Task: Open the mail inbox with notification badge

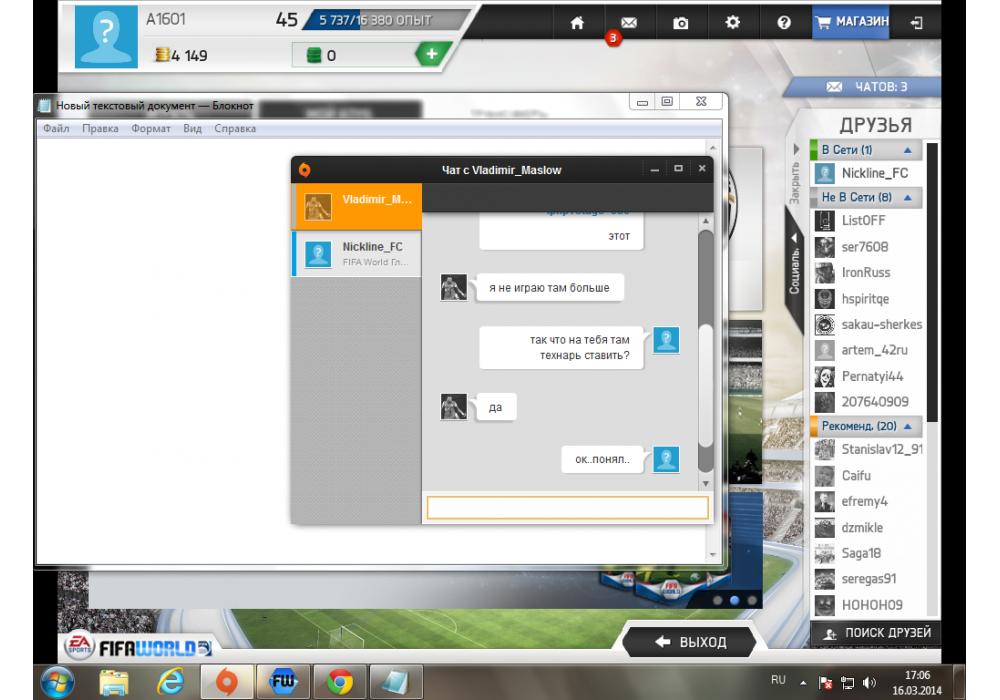Action: point(629,23)
